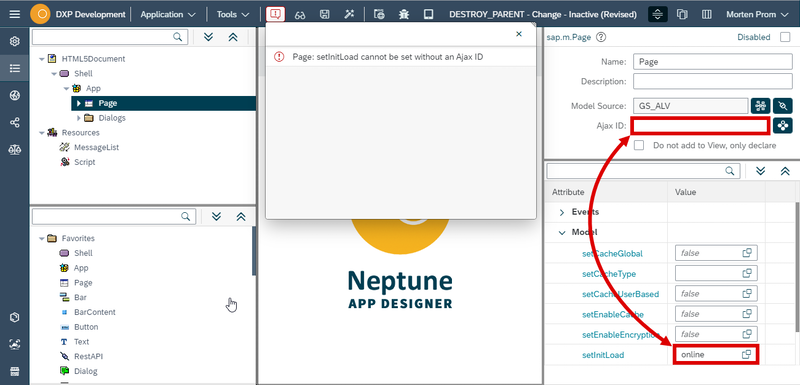Click the bug debug icon

point(404,14)
